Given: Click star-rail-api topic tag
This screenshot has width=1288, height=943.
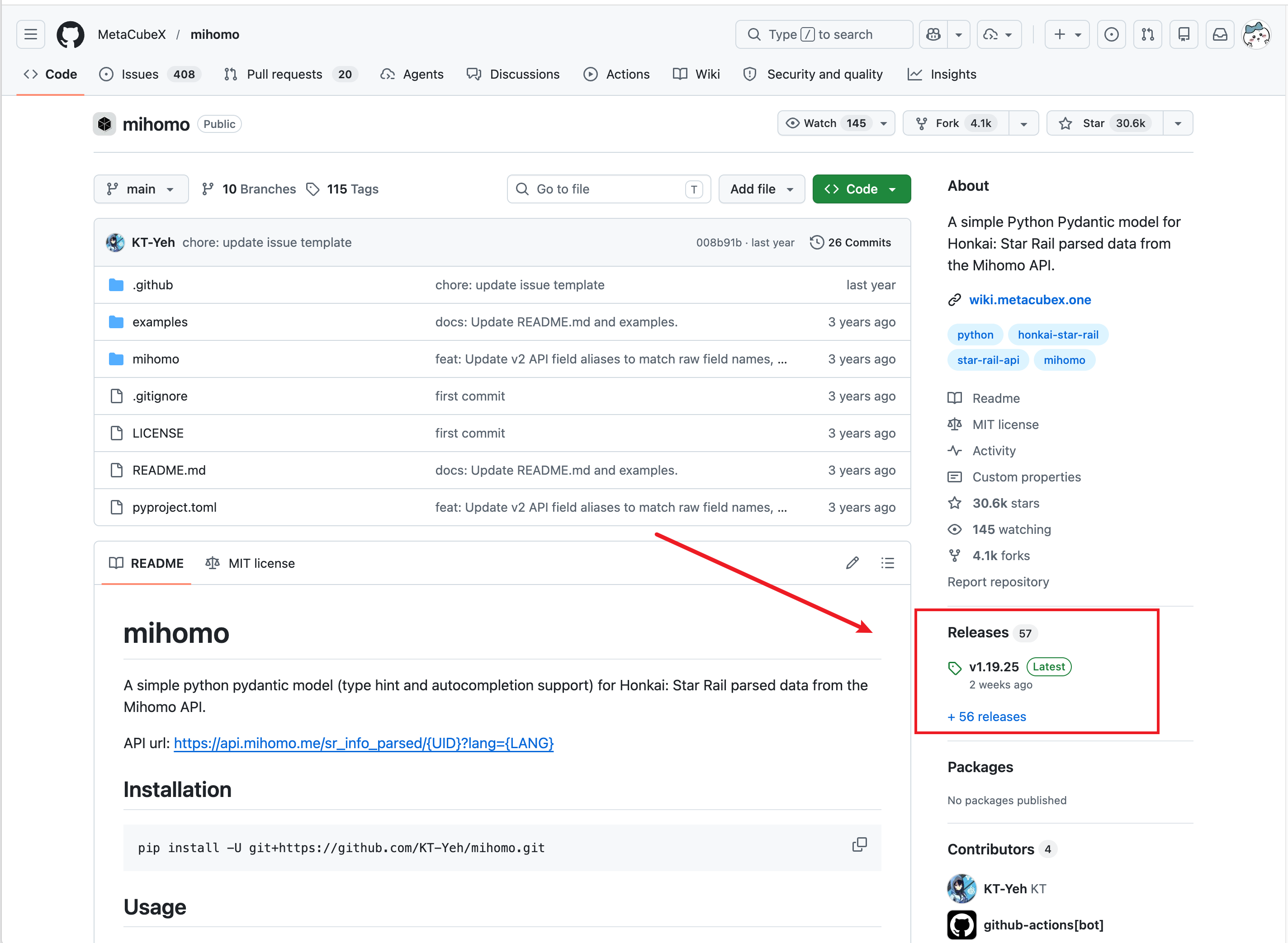Looking at the screenshot, I should (988, 360).
